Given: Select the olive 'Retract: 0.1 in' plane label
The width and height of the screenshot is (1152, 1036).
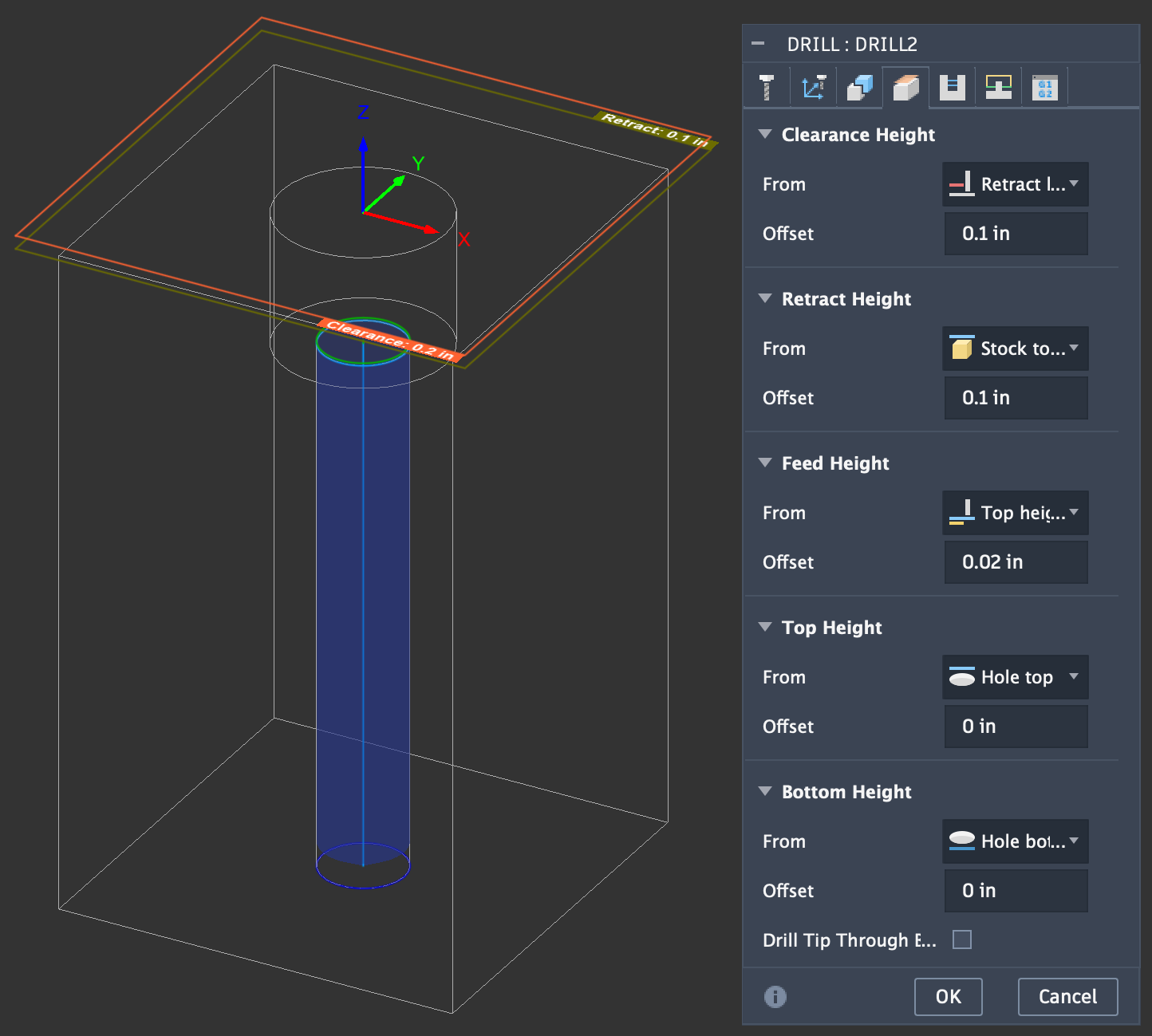Looking at the screenshot, I should pos(654,130).
